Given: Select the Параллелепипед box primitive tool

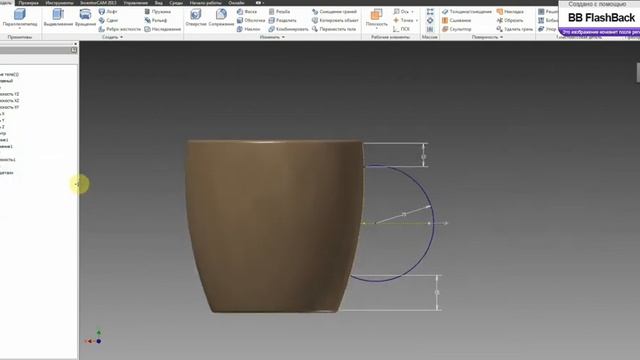Looking at the screenshot, I should pyautogui.click(x=20, y=18).
